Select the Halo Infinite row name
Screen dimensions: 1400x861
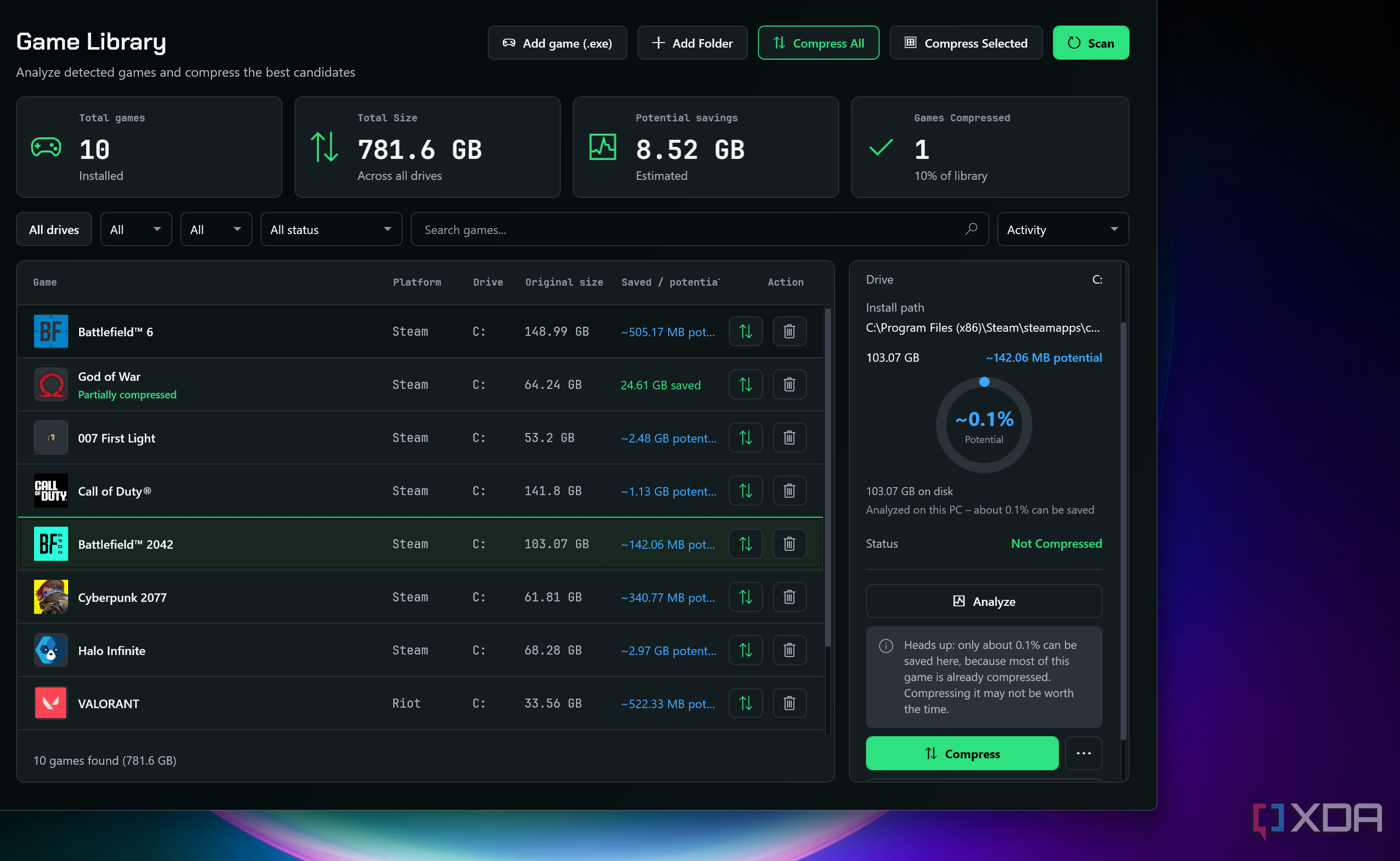(x=112, y=651)
